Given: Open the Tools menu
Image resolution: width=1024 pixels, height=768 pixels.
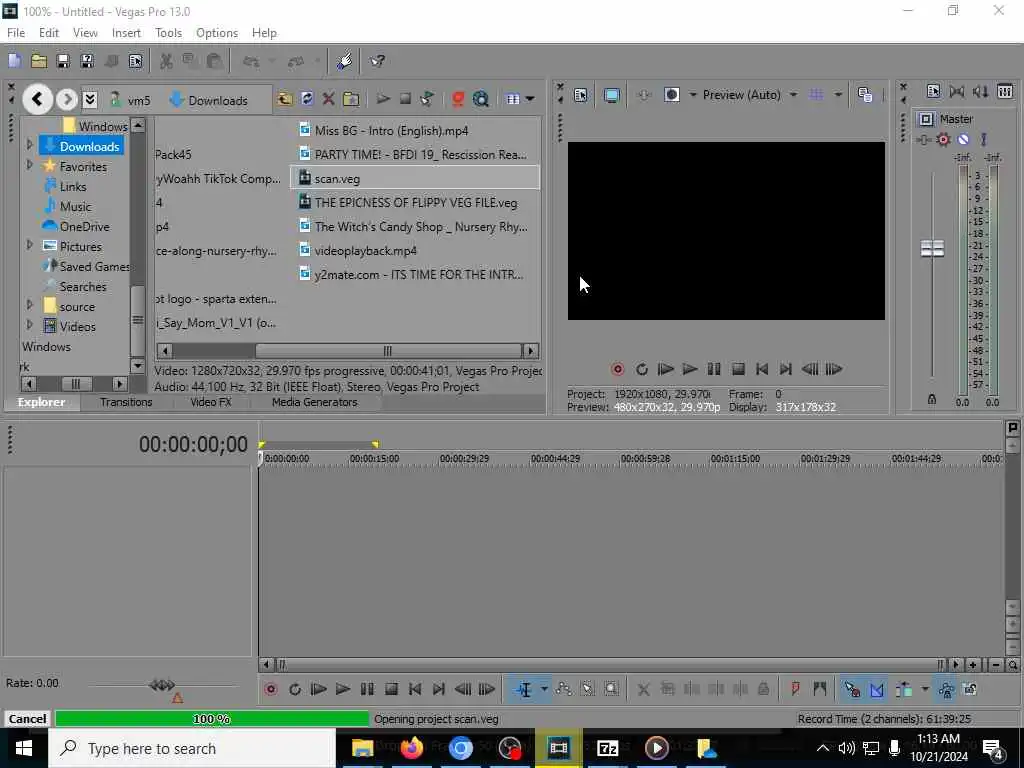Looking at the screenshot, I should point(168,33).
